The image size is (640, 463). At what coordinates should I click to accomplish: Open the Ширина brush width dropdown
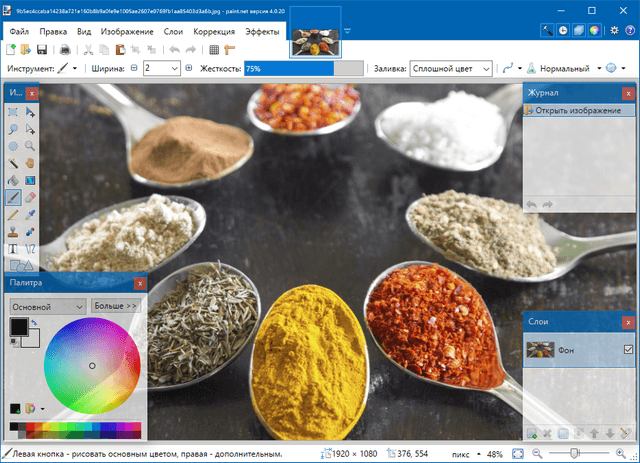tap(175, 69)
